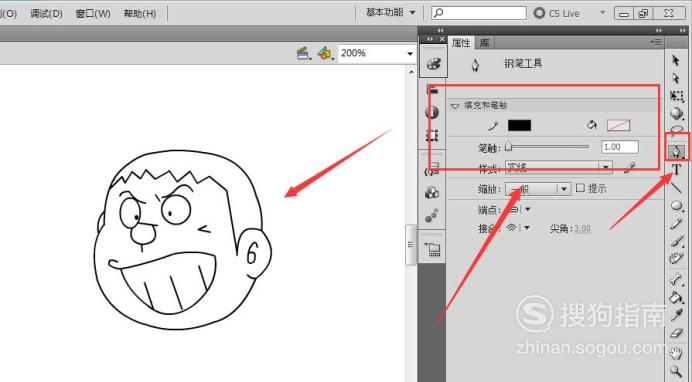Open the CS Live dropdown arrow

pyautogui.click(x=602, y=13)
